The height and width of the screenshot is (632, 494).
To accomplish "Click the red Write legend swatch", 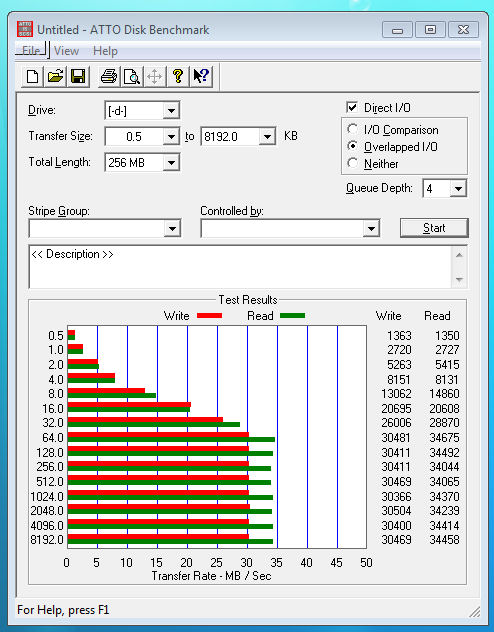I will [x=210, y=316].
